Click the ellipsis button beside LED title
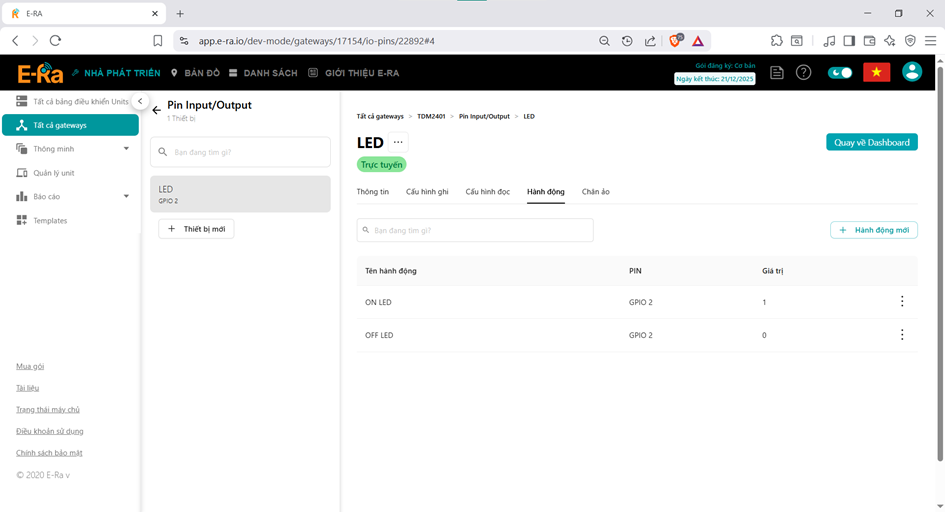This screenshot has width=945, height=512. 397,143
